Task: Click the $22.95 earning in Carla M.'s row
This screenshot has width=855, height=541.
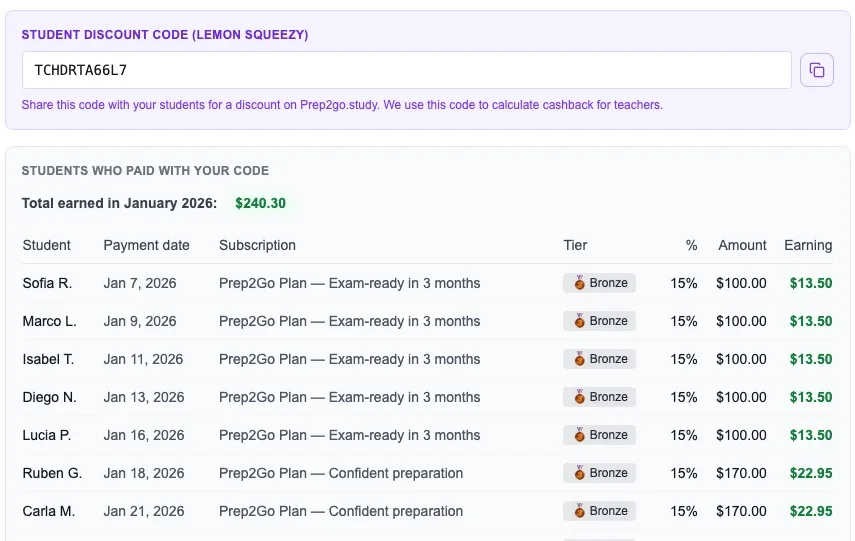Action: (811, 511)
